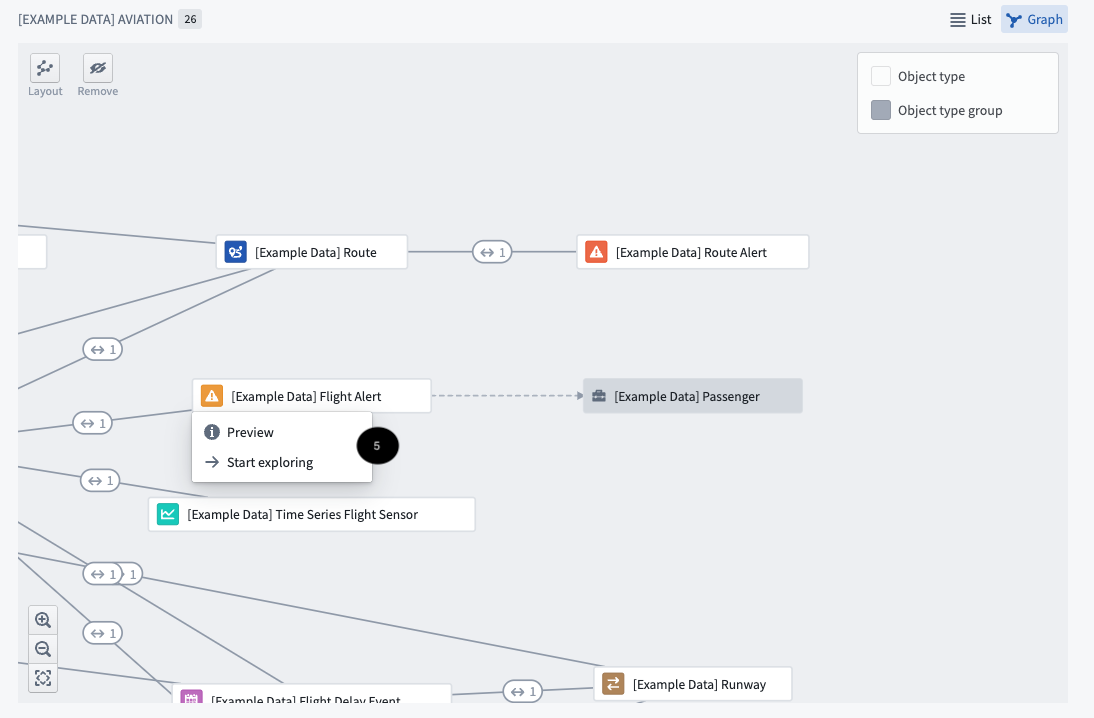The image size is (1094, 718).
Task: Click the Object type group legend swatch
Action: click(x=881, y=110)
